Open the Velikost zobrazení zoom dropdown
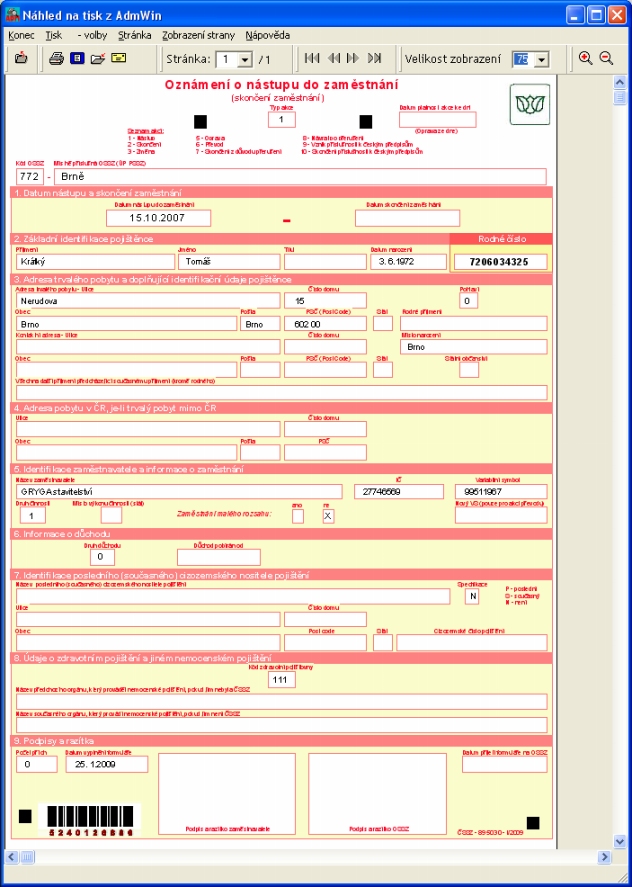The image size is (632, 887). 541,59
